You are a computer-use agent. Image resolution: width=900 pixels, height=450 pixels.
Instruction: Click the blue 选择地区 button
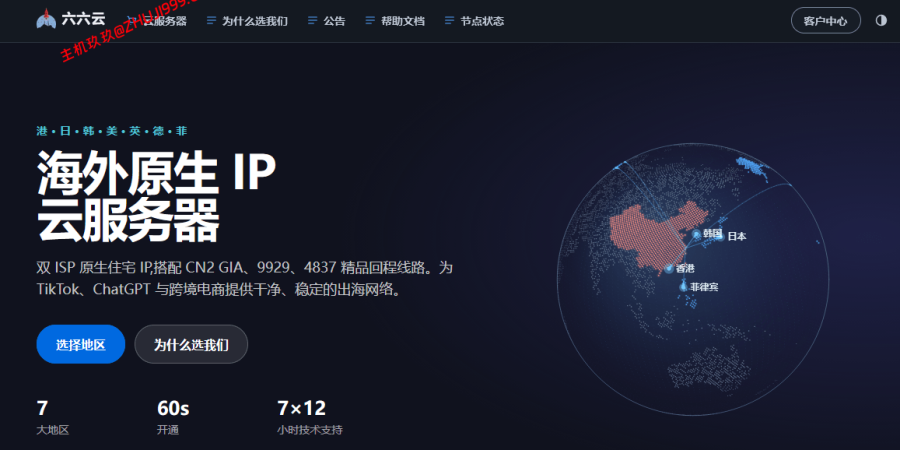click(80, 344)
